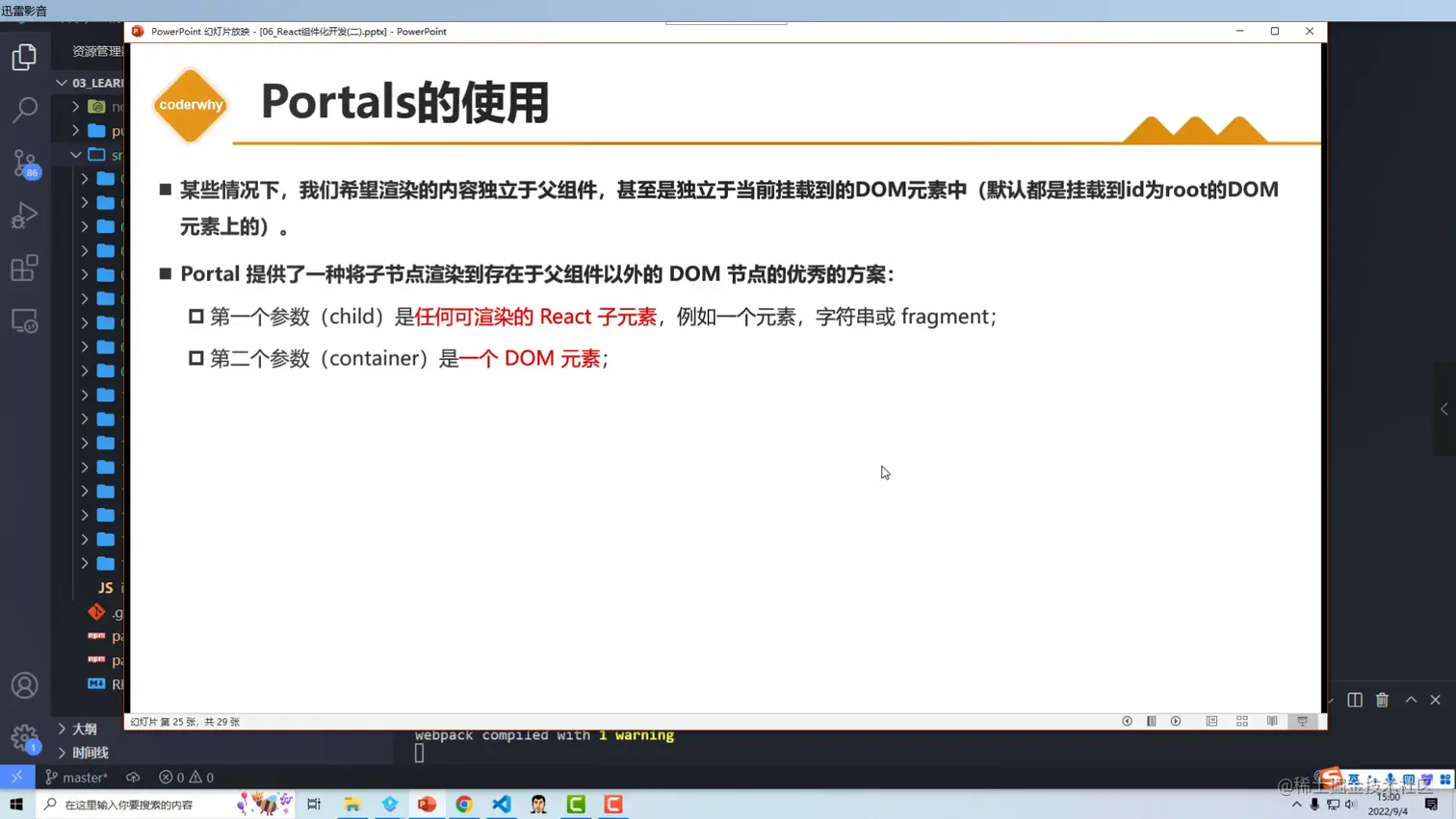The height and width of the screenshot is (819, 1456).
Task: Switch to Visual Studio Code on the taskbar
Action: (502, 804)
